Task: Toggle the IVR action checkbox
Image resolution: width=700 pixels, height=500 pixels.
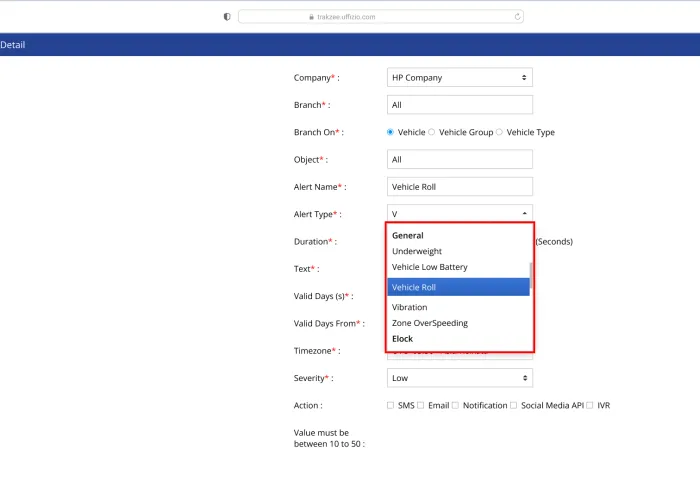Action: point(590,405)
